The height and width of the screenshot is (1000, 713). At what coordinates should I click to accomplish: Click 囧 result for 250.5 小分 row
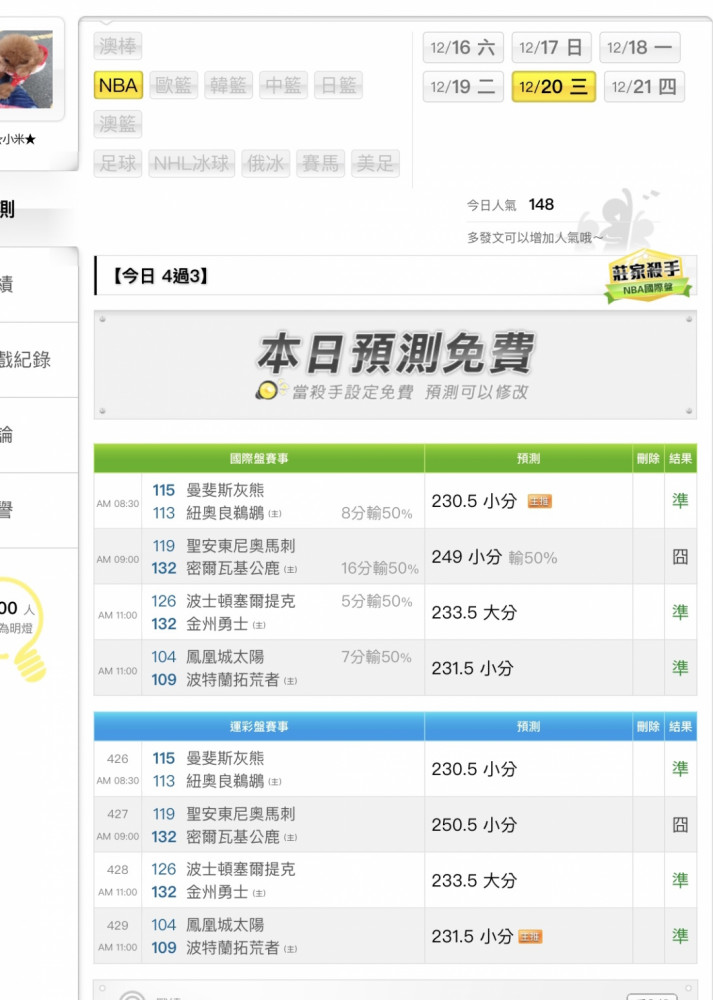coord(680,825)
